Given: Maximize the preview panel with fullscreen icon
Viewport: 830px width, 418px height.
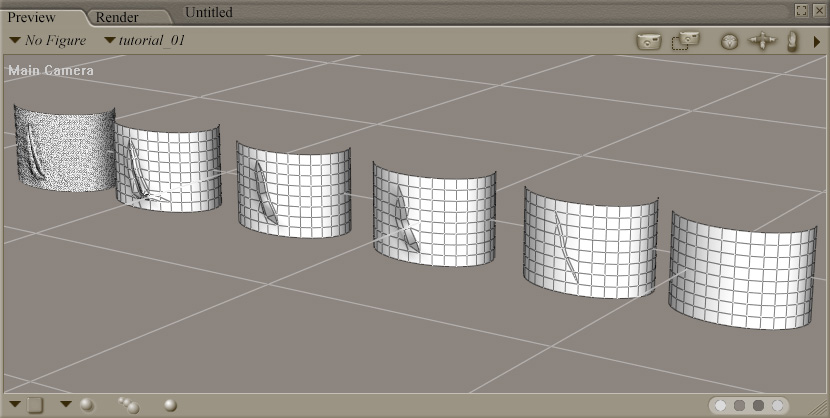Looking at the screenshot, I should (x=801, y=10).
